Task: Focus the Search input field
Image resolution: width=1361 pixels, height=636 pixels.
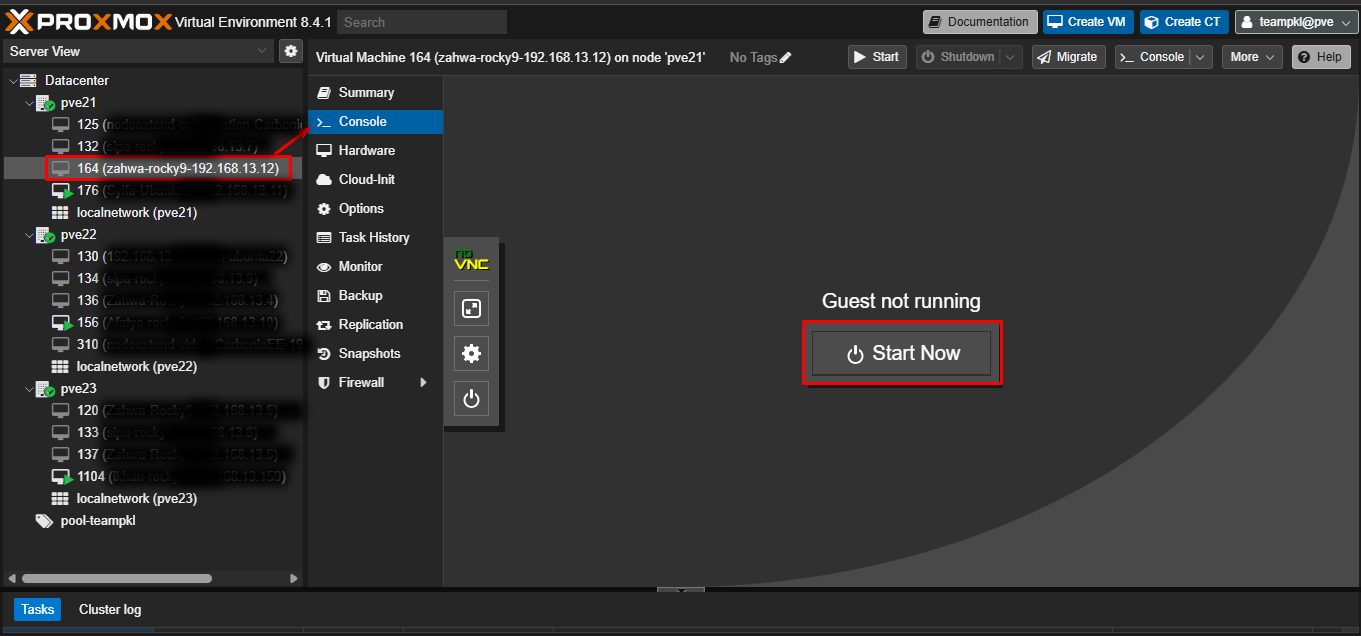Action: (x=422, y=22)
